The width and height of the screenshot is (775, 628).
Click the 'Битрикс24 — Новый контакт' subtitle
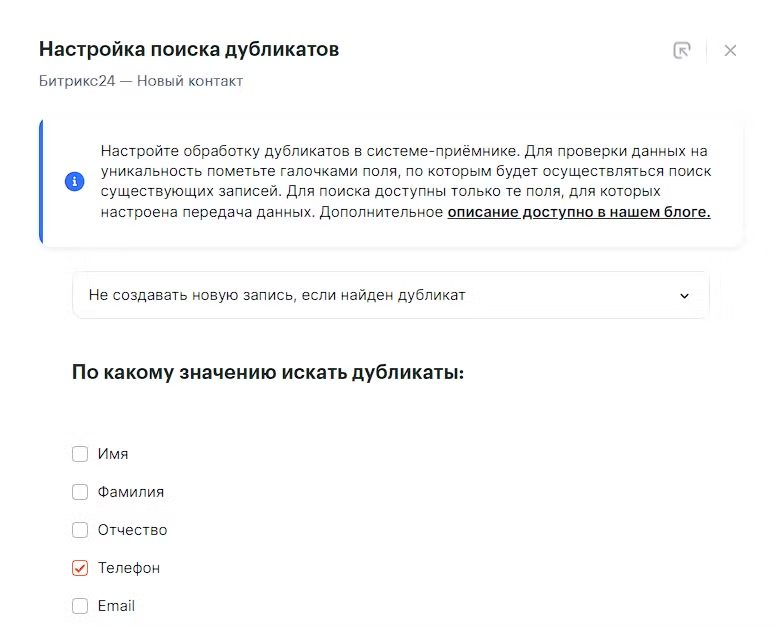[x=141, y=80]
